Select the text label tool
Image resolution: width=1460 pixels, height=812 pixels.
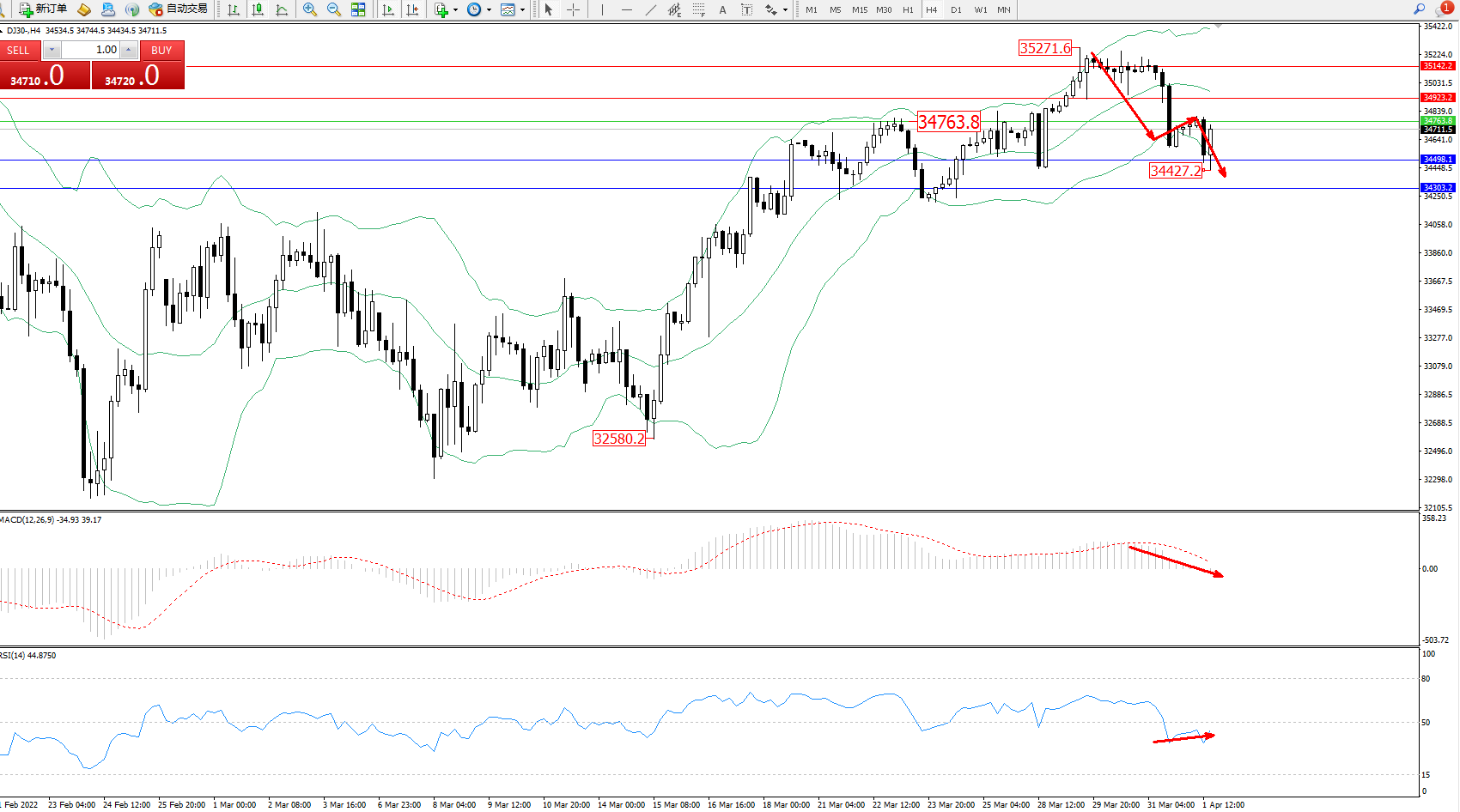722,9
